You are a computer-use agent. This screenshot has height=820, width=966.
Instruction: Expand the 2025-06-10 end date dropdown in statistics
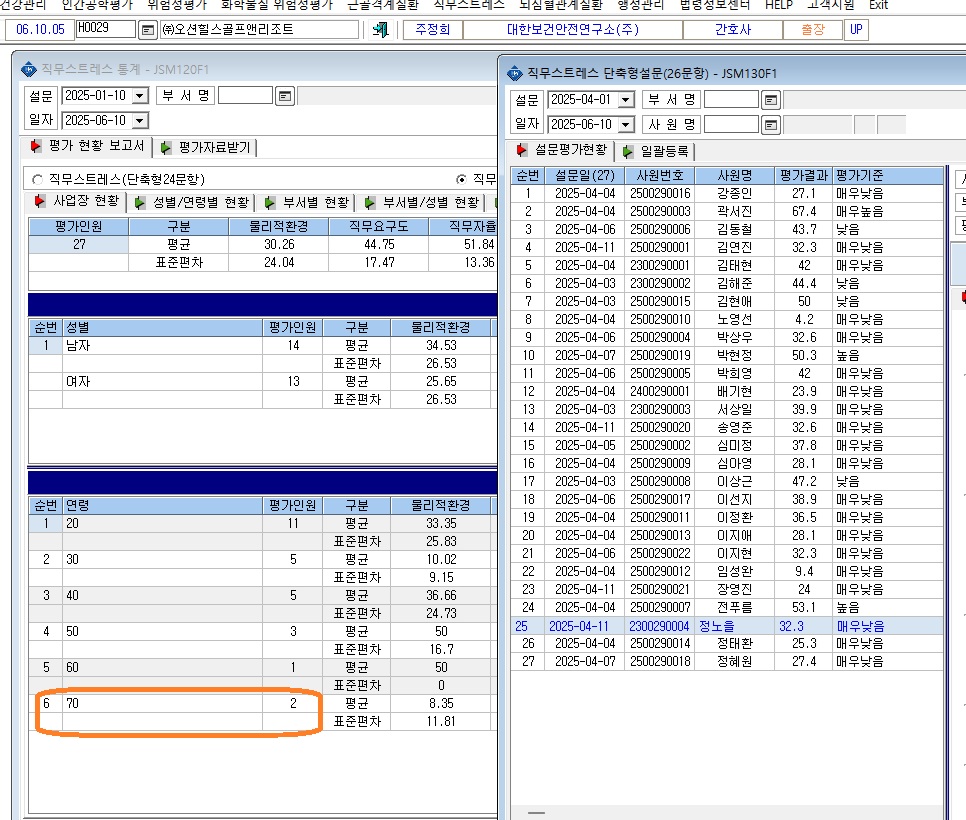click(x=140, y=121)
